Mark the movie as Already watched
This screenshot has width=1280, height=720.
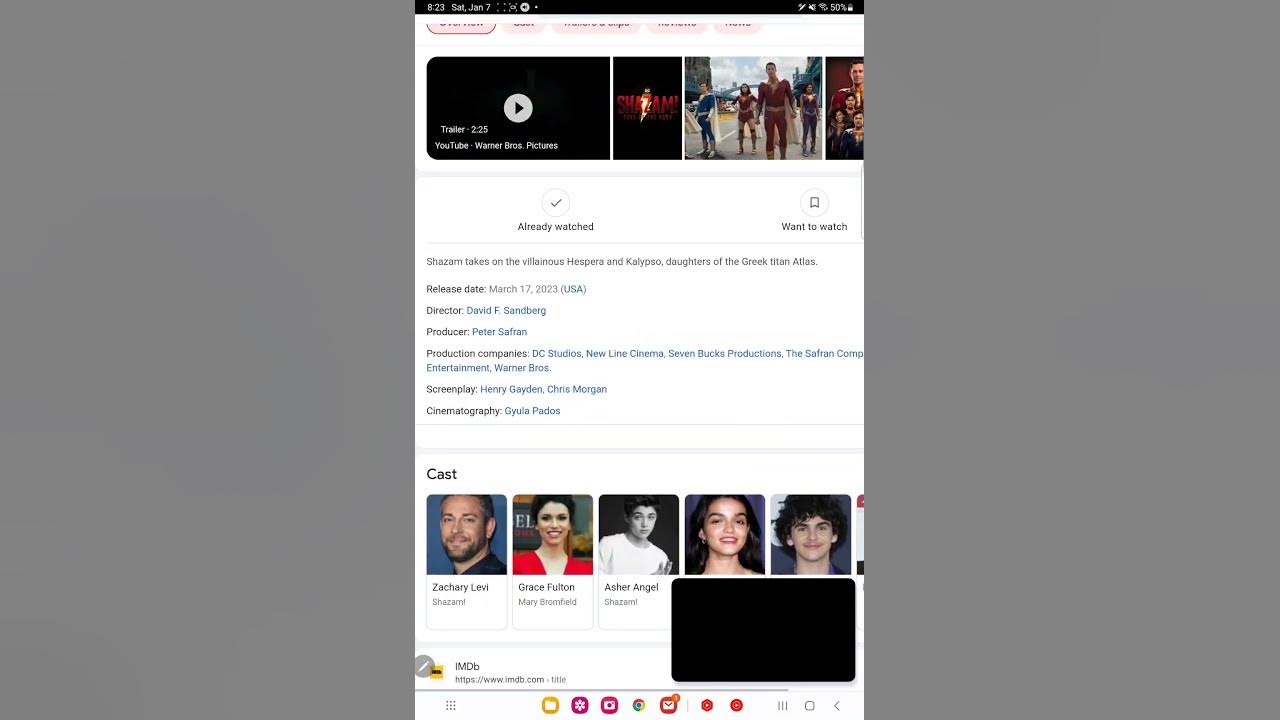pos(556,211)
